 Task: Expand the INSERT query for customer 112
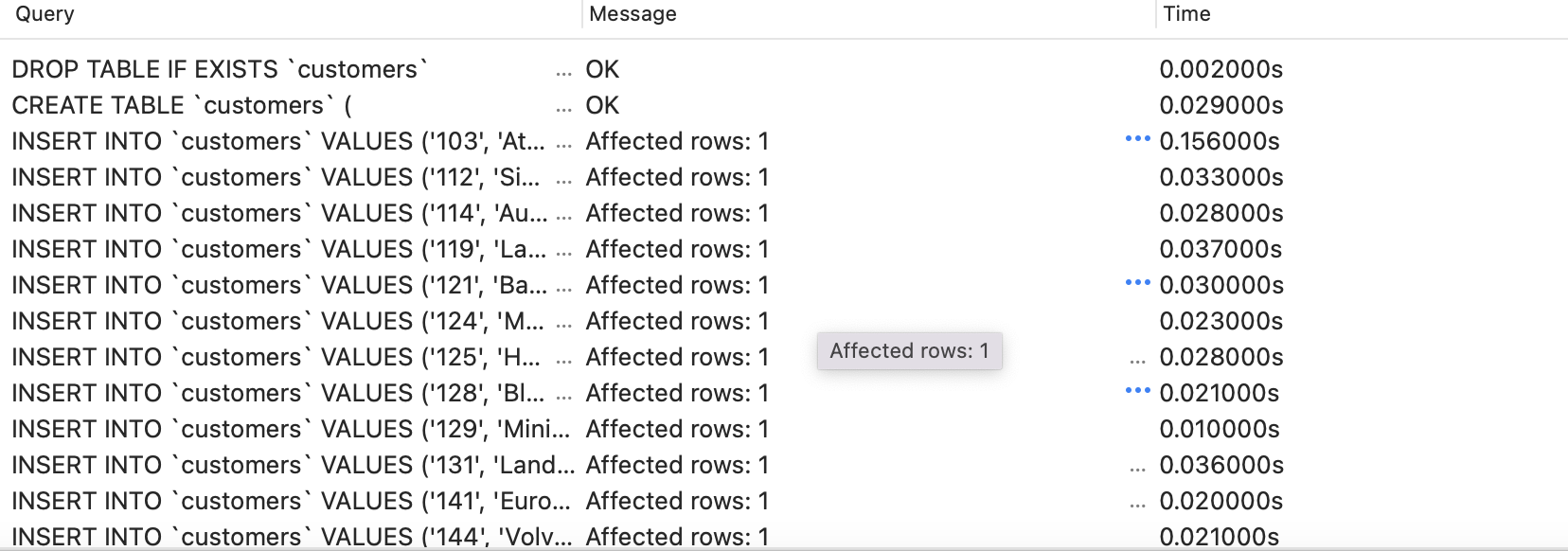(564, 178)
